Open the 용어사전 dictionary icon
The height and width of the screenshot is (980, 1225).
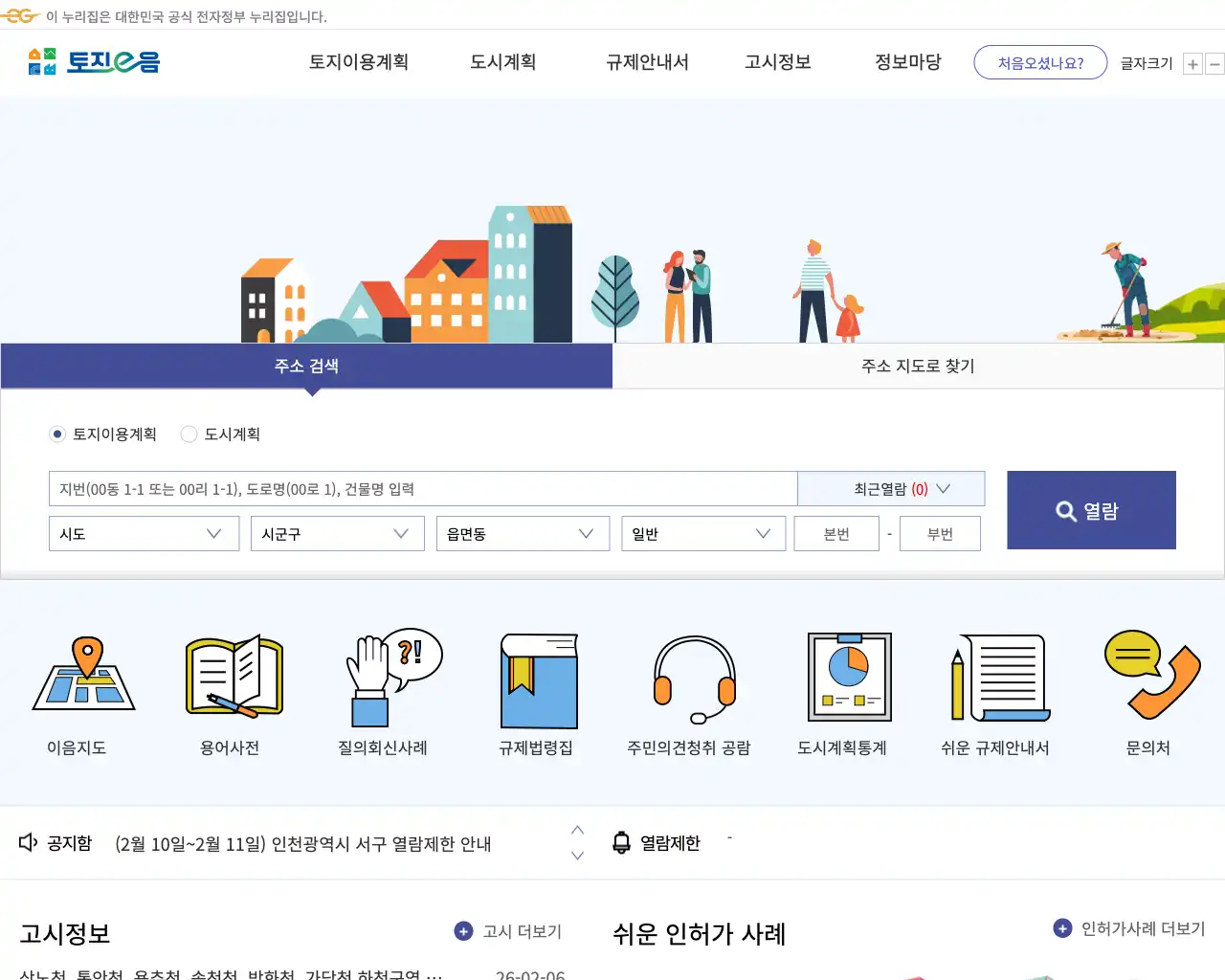coord(234,679)
